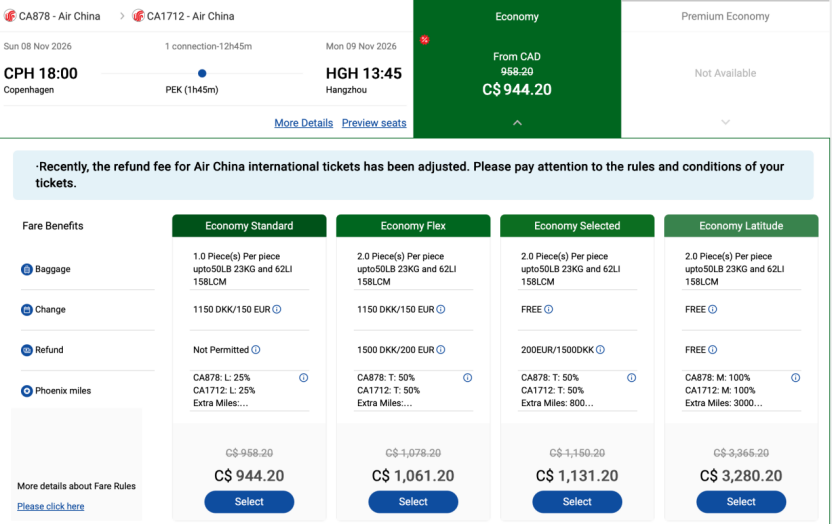Open Please click here fare rules link
This screenshot has height=524, width=832.
pyautogui.click(x=50, y=506)
